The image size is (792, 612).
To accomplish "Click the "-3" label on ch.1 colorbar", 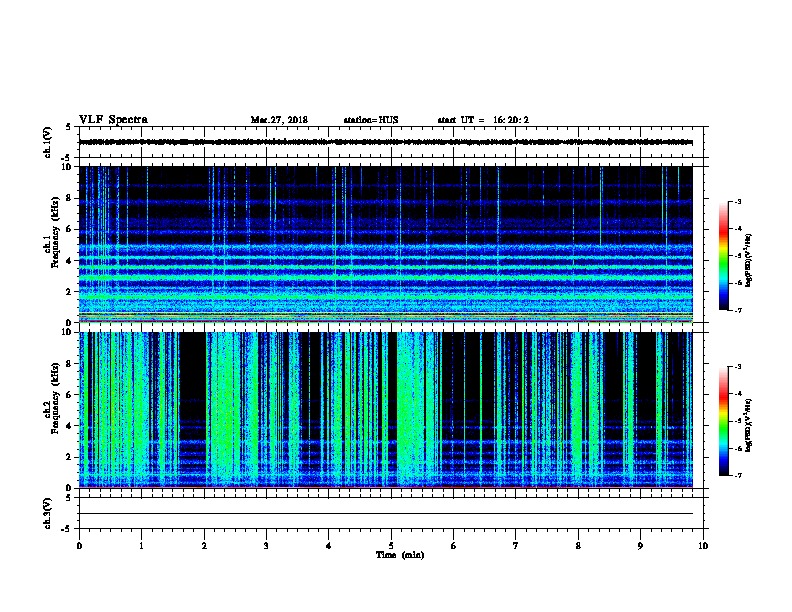I will (737, 201).
